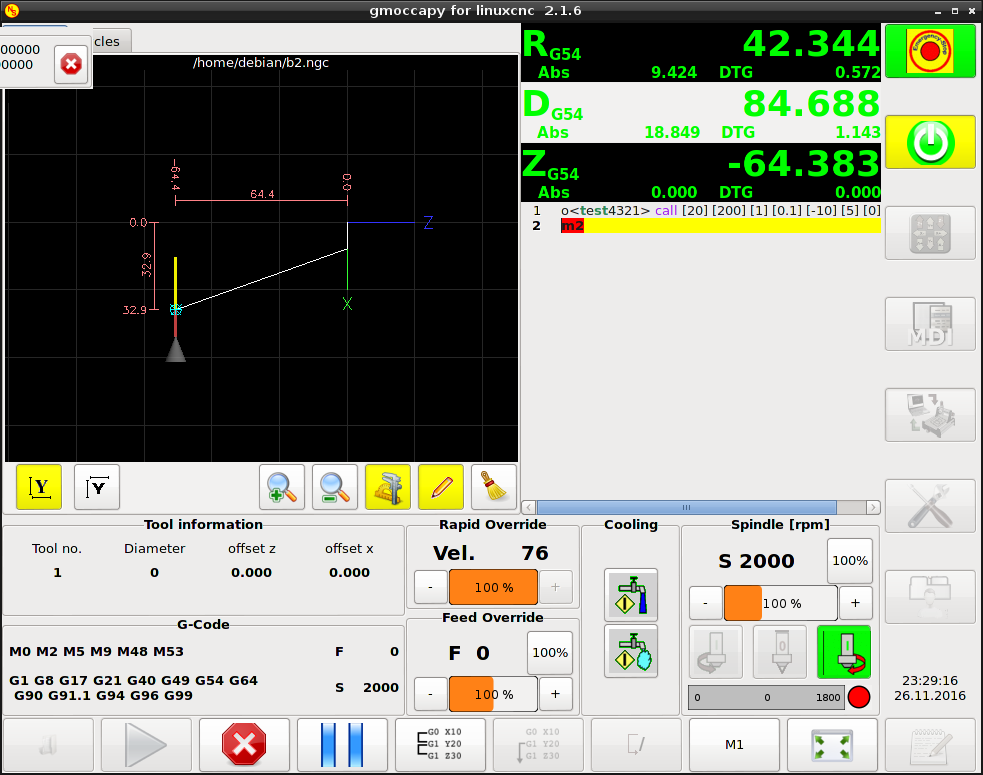Start spindle in reverse
Viewport: 983px width, 775px height.
pos(716,652)
